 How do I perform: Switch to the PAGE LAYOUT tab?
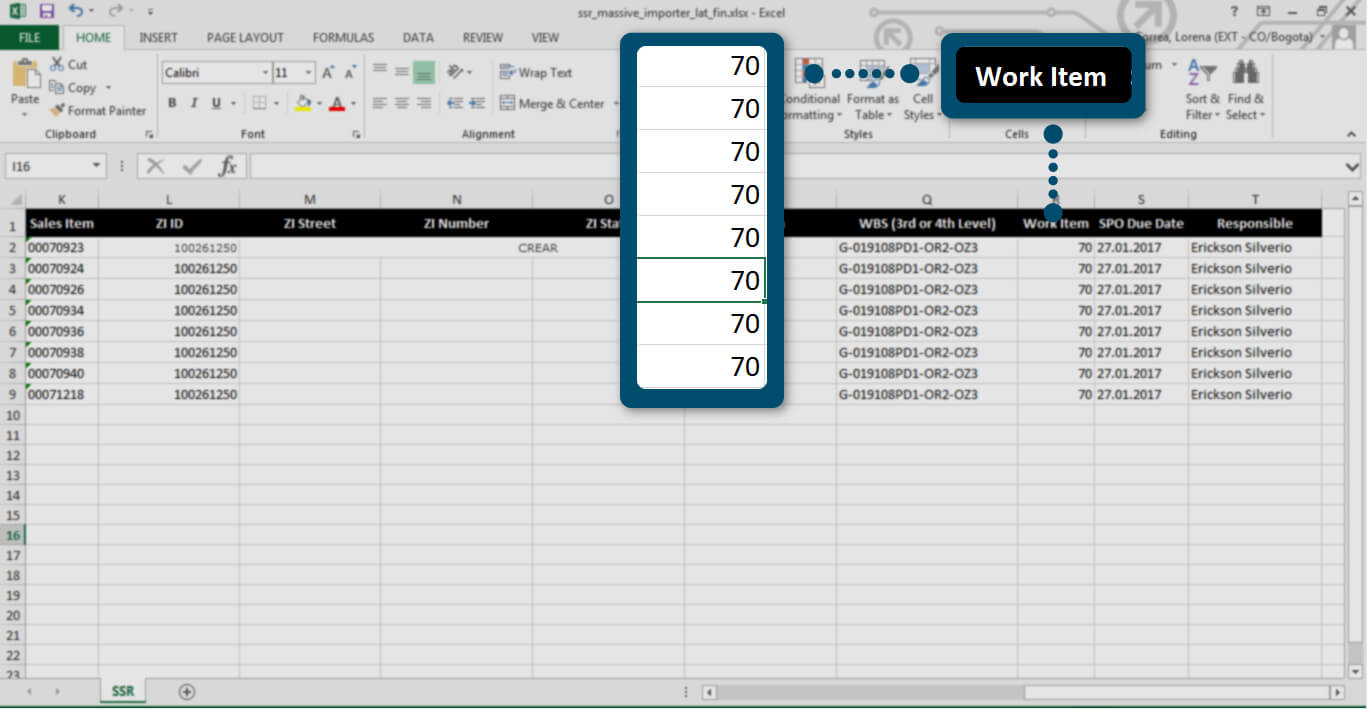245,38
